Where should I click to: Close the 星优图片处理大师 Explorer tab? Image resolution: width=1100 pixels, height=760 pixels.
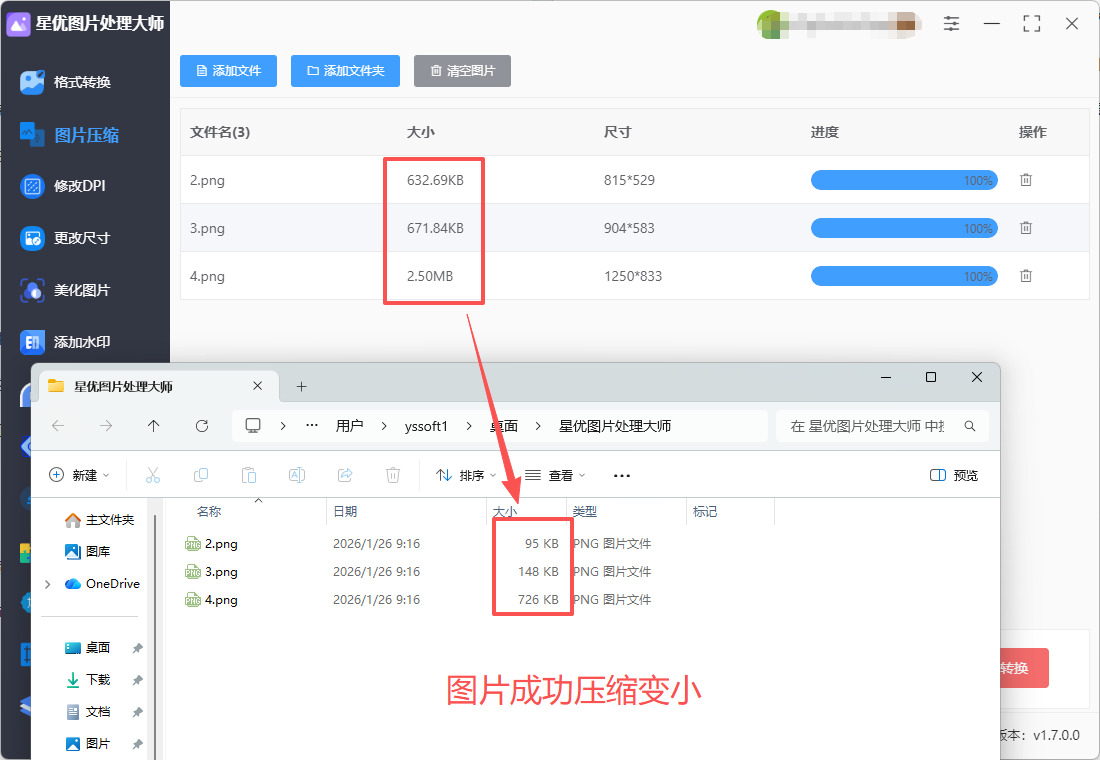point(257,386)
